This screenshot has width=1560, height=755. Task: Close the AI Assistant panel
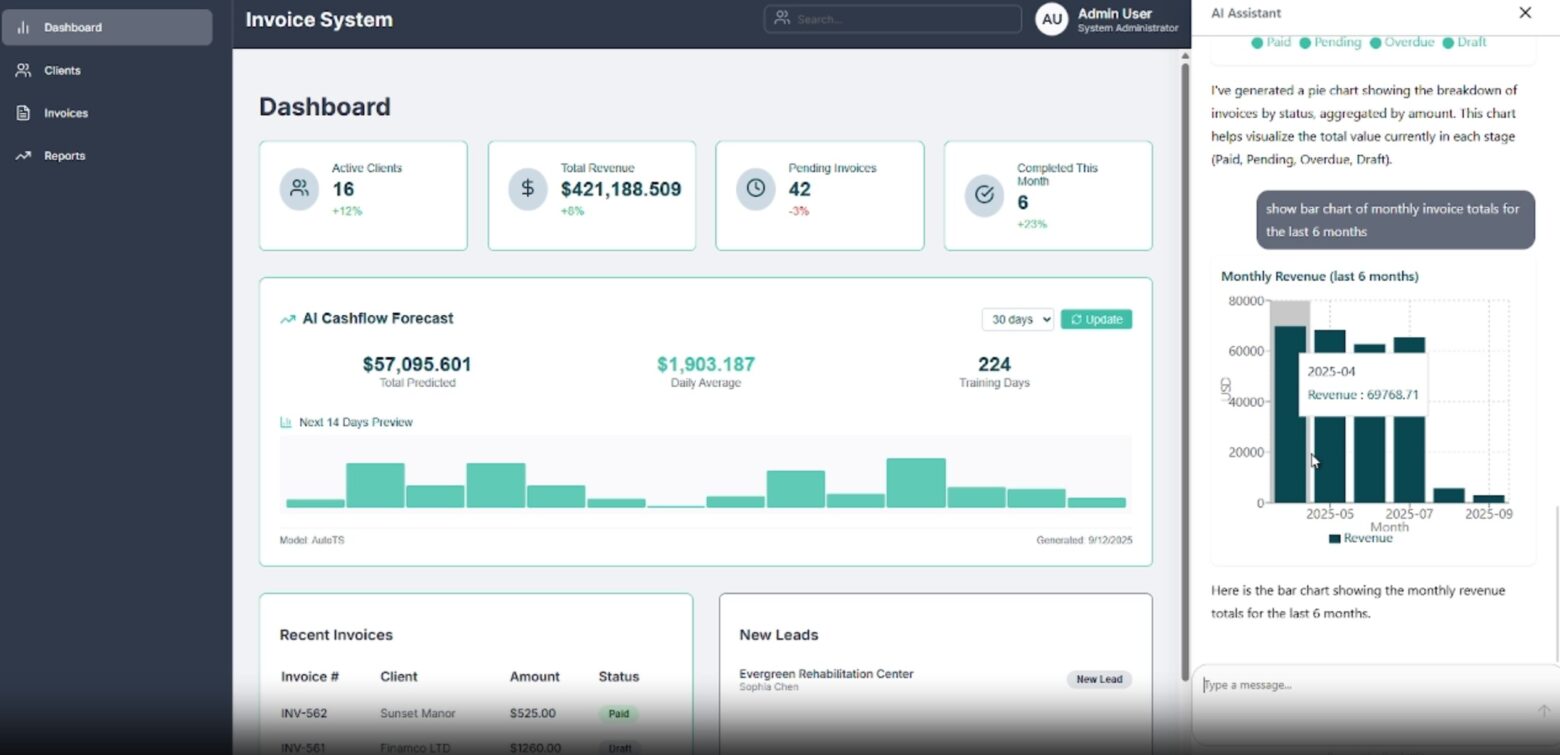(1525, 13)
